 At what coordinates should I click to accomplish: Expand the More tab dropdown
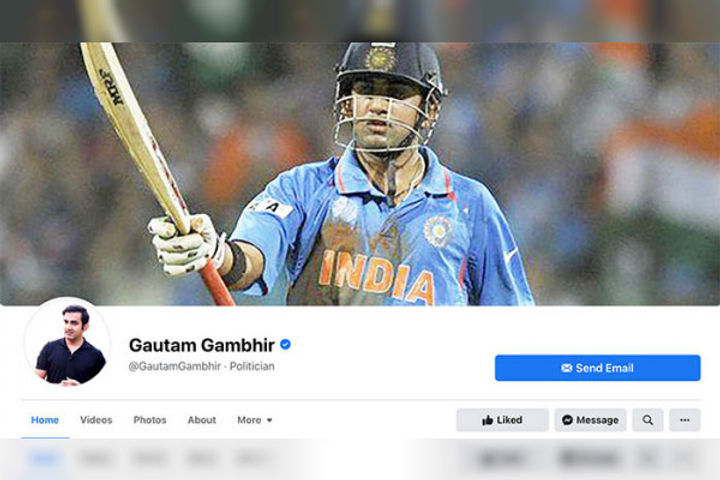(x=255, y=420)
